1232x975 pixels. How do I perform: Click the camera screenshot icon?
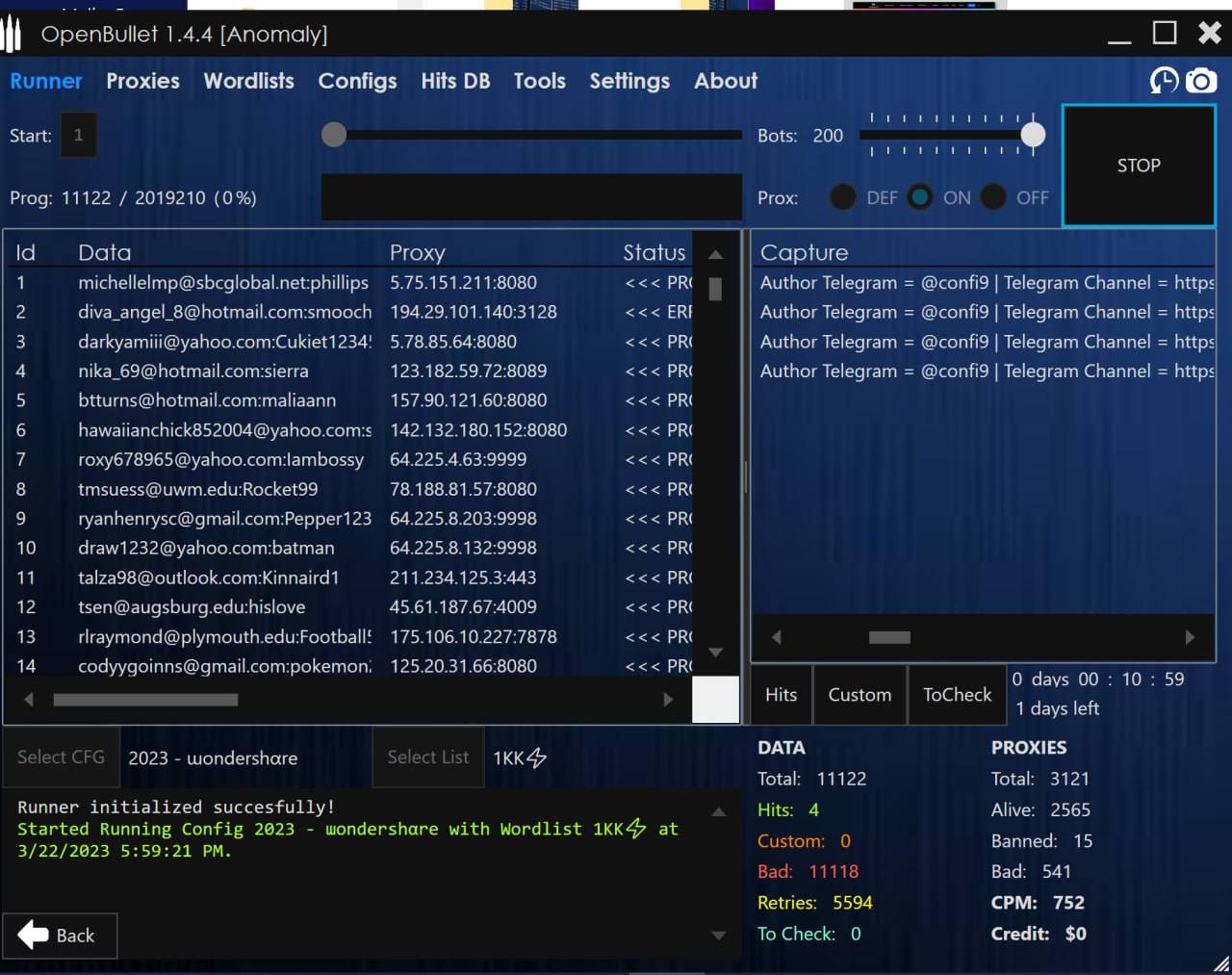[x=1200, y=81]
